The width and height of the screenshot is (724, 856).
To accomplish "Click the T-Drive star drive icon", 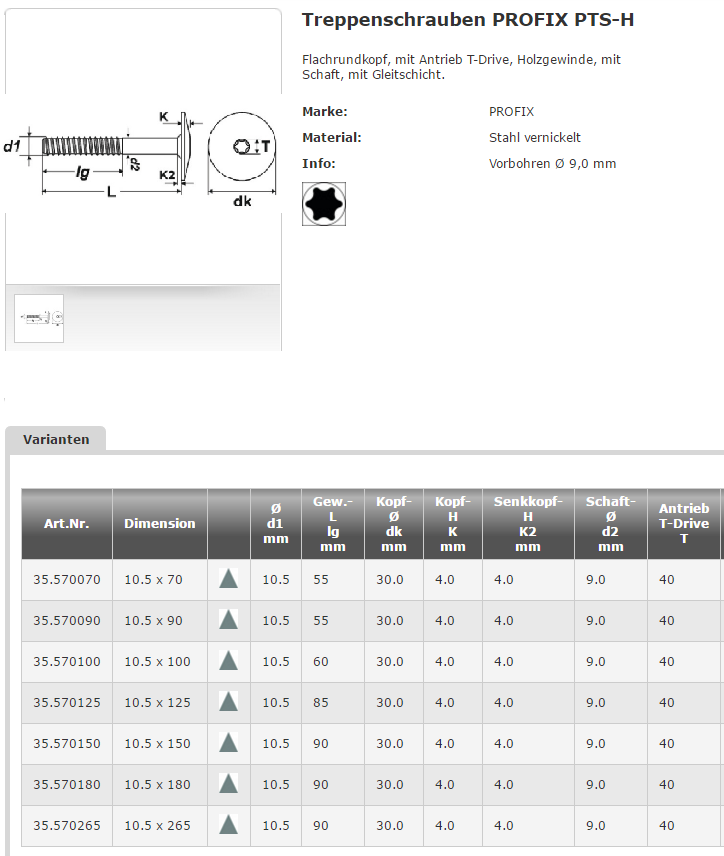I will point(324,204).
